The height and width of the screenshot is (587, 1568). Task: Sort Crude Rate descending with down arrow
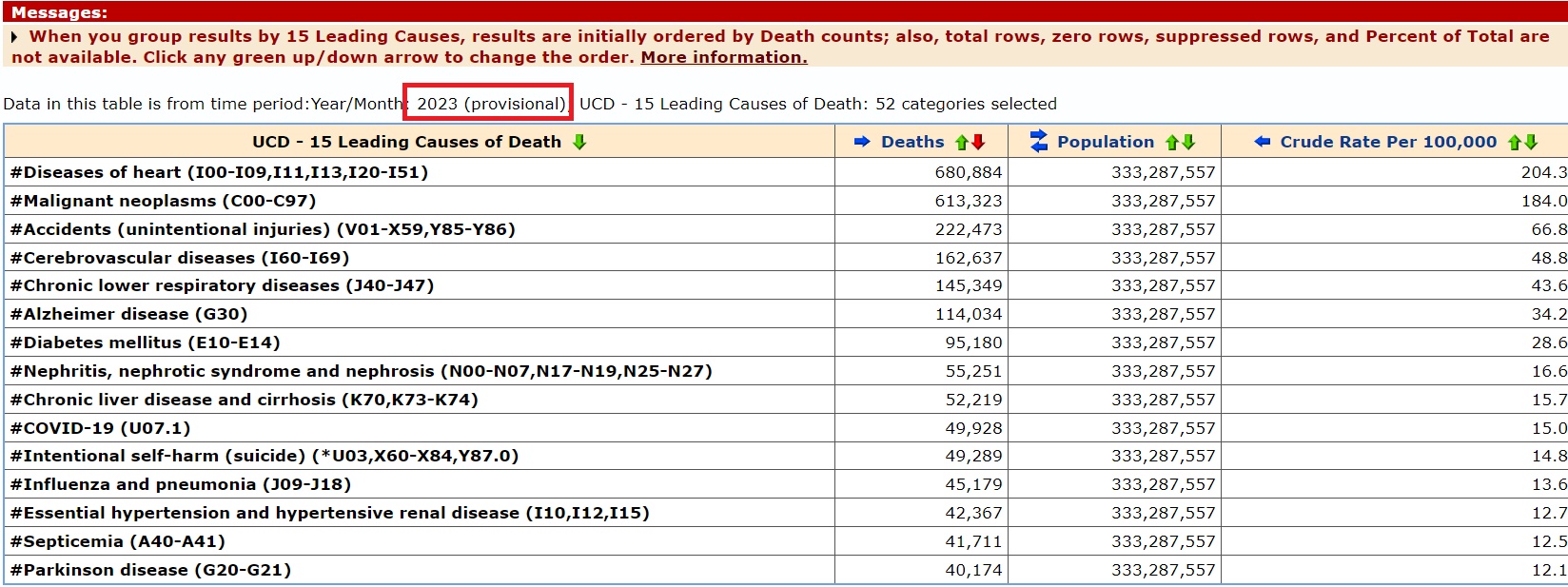pos(1530,143)
